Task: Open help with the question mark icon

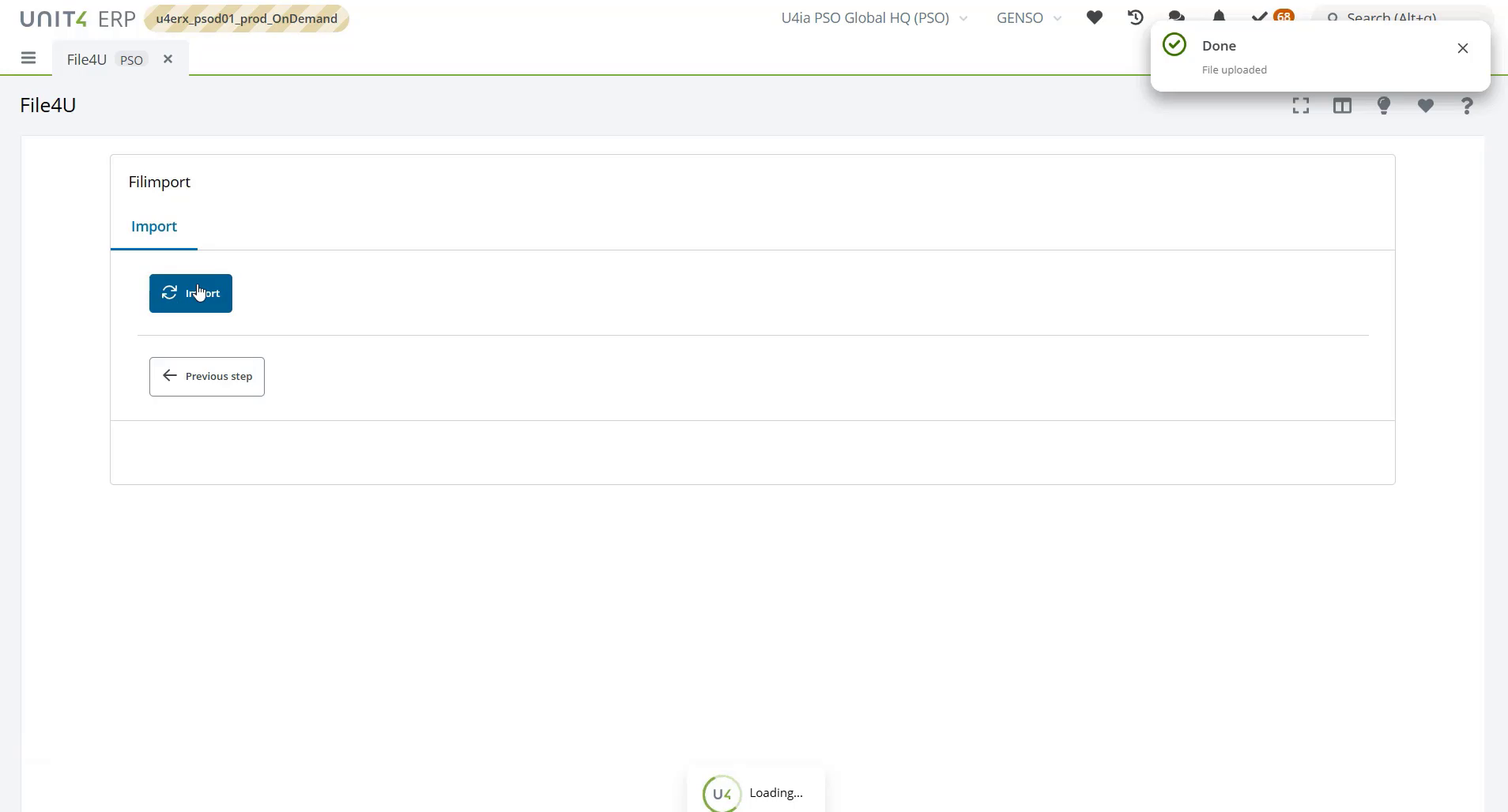Action: 1466,105
